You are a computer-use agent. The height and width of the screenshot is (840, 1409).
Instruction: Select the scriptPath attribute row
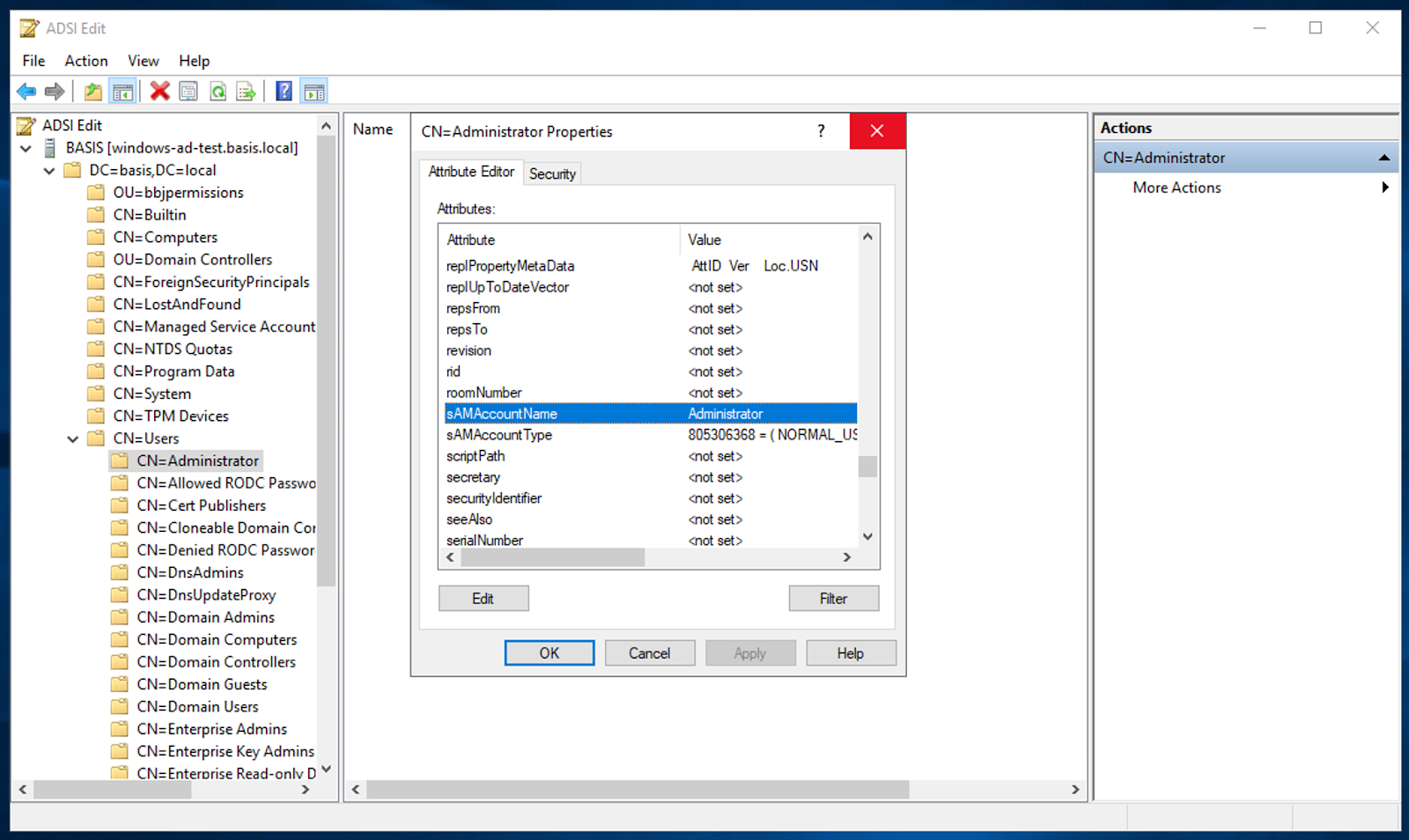click(651, 456)
